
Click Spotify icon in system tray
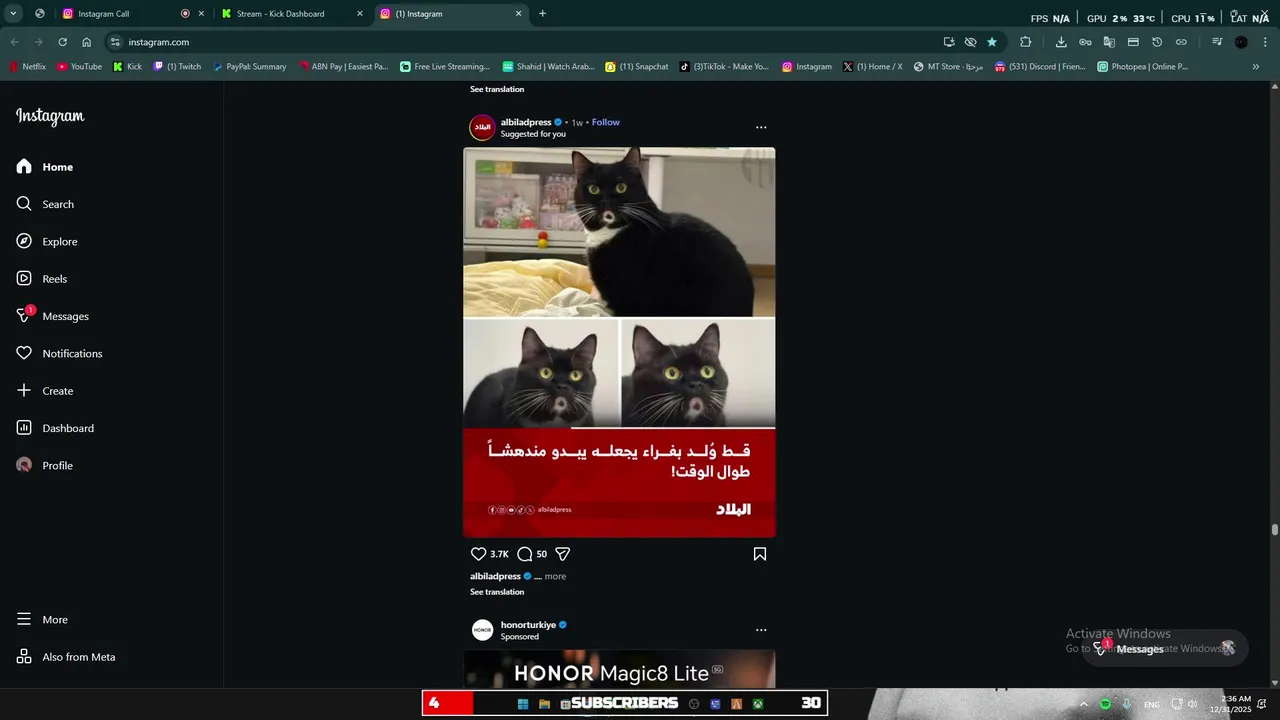point(1105,704)
